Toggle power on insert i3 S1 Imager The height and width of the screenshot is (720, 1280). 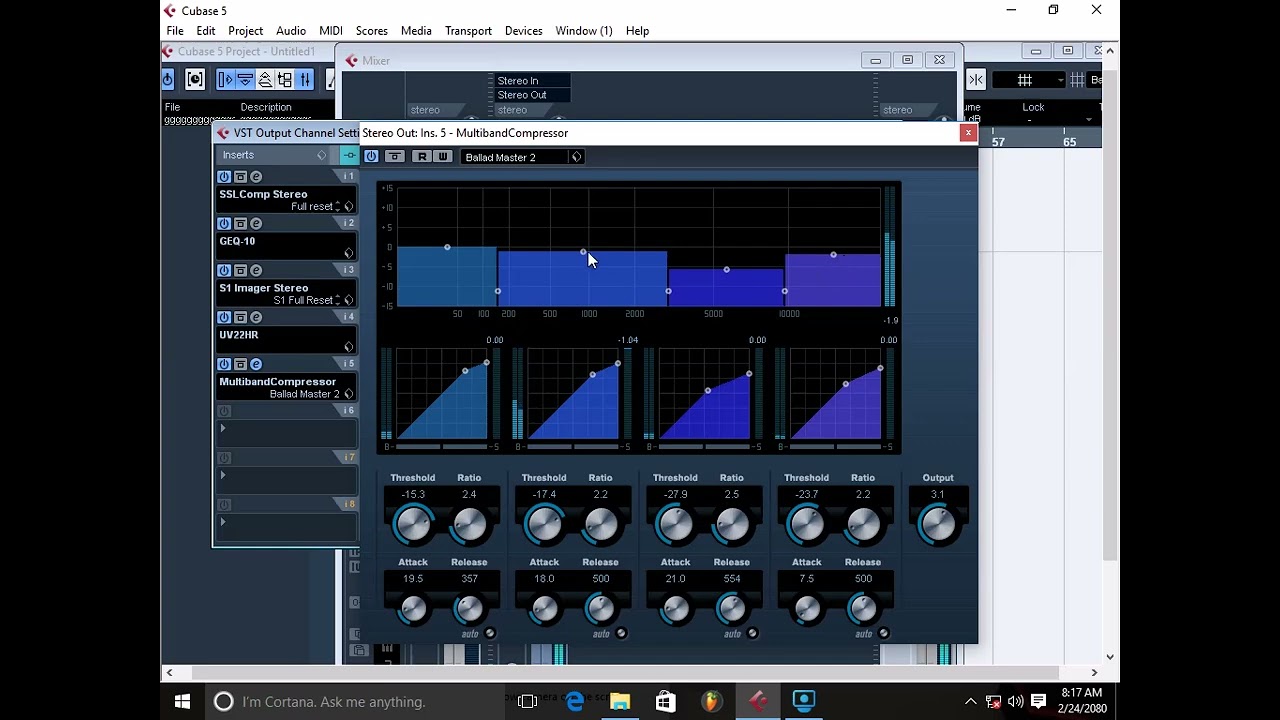224,271
